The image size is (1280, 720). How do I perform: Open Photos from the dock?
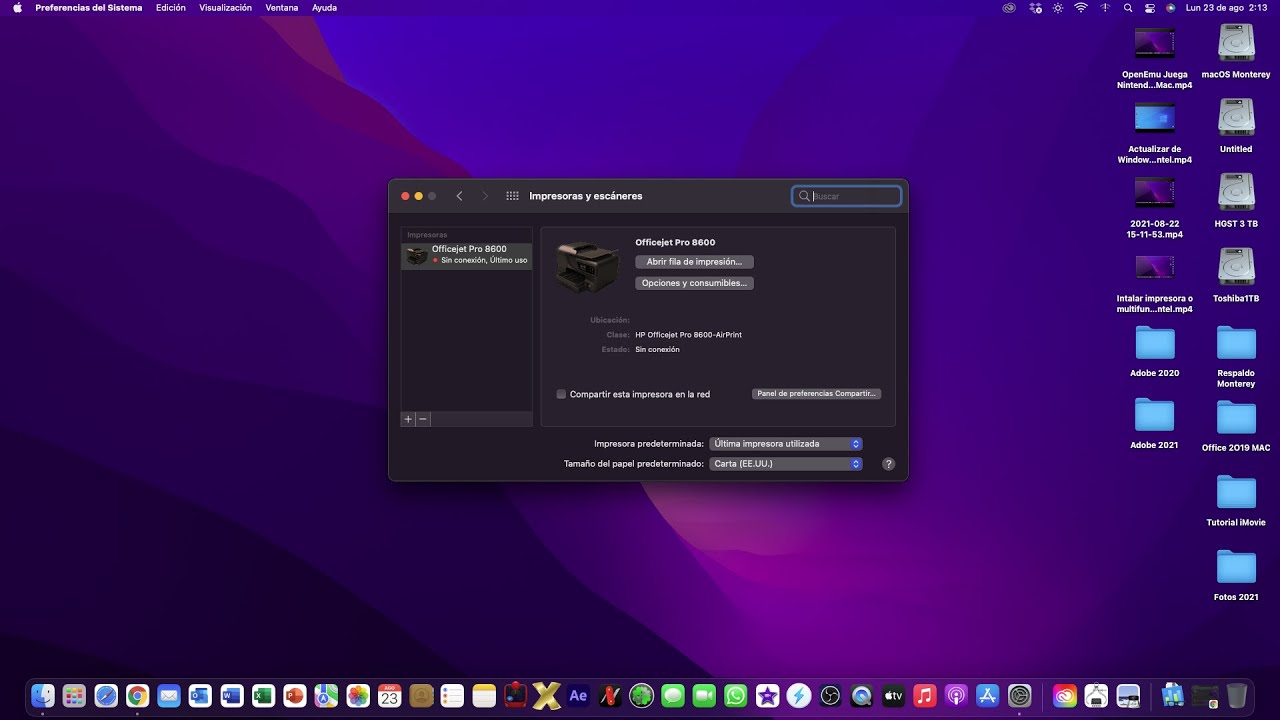358,696
